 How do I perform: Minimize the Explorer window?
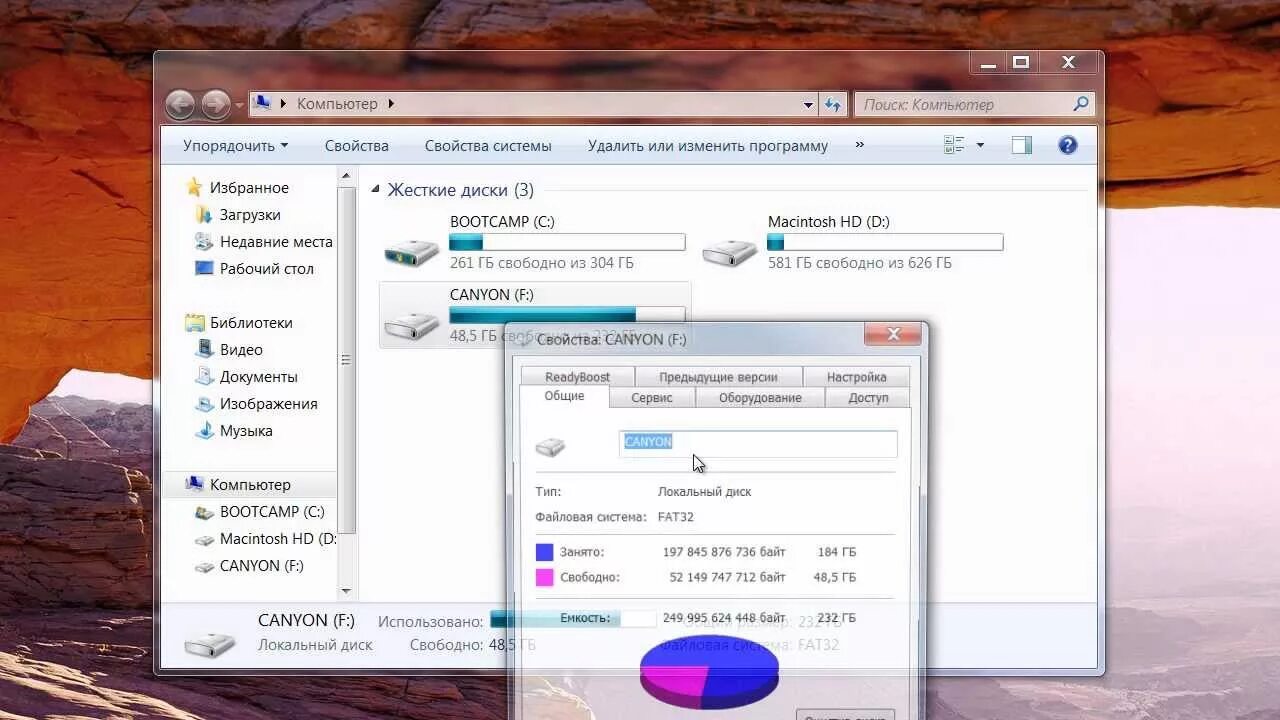click(x=988, y=62)
